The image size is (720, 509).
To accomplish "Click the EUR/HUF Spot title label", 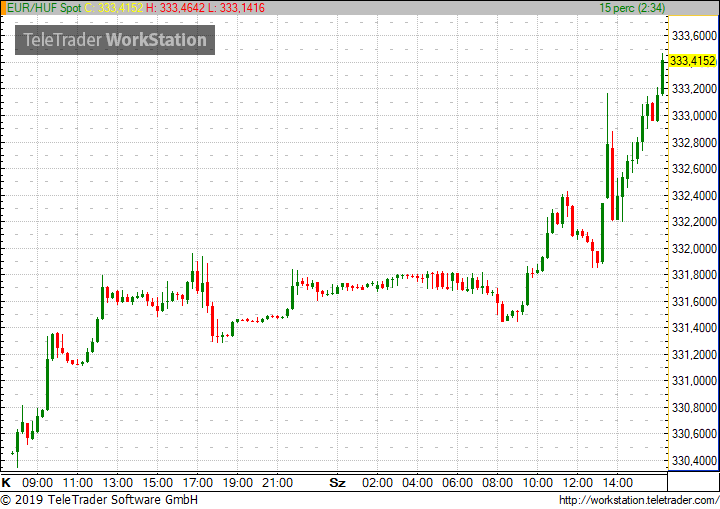I will (44, 8).
